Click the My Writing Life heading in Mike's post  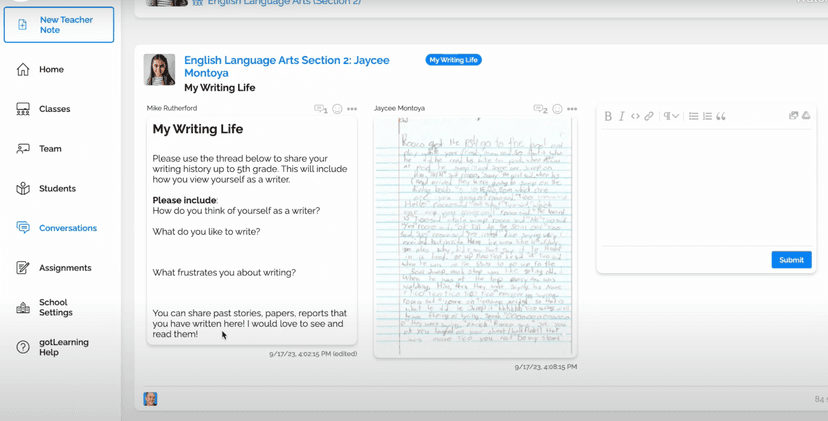pyautogui.click(x=198, y=129)
